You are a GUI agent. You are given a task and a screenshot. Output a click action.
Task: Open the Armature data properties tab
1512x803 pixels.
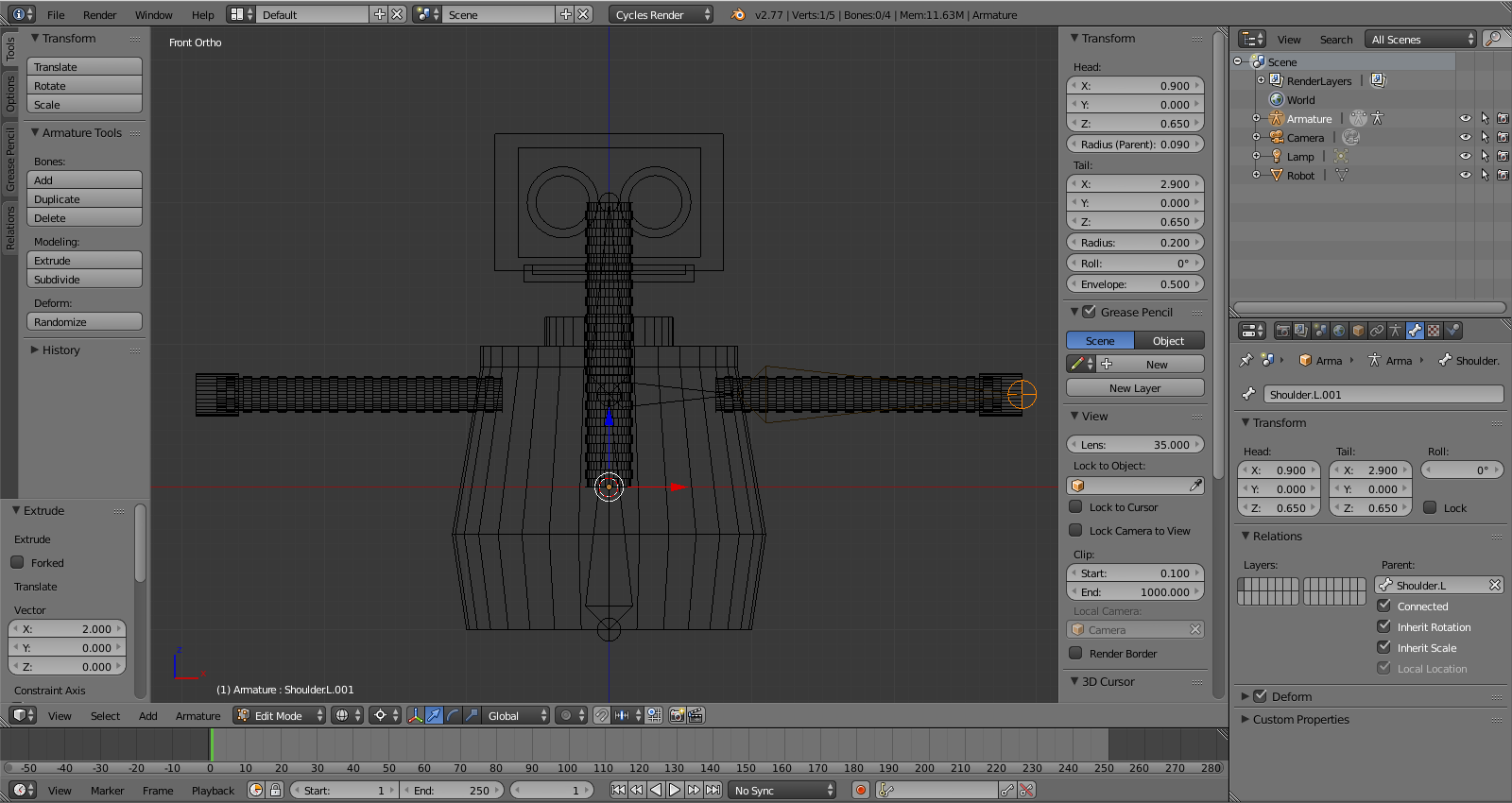1396,331
